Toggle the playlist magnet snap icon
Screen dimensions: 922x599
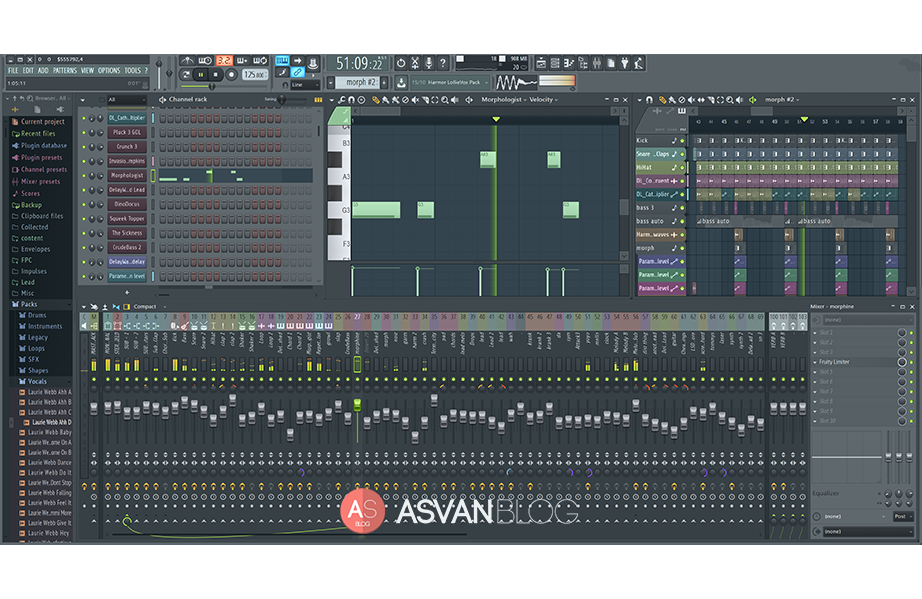click(x=649, y=100)
